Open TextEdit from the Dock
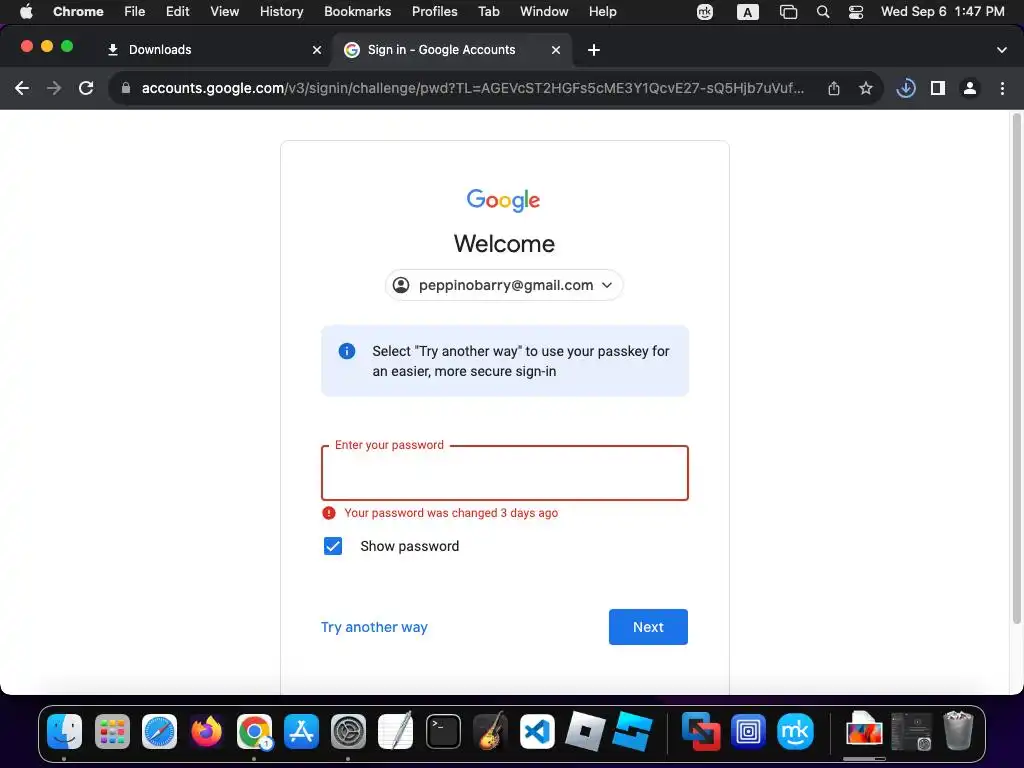The height and width of the screenshot is (768, 1024). 396,731
